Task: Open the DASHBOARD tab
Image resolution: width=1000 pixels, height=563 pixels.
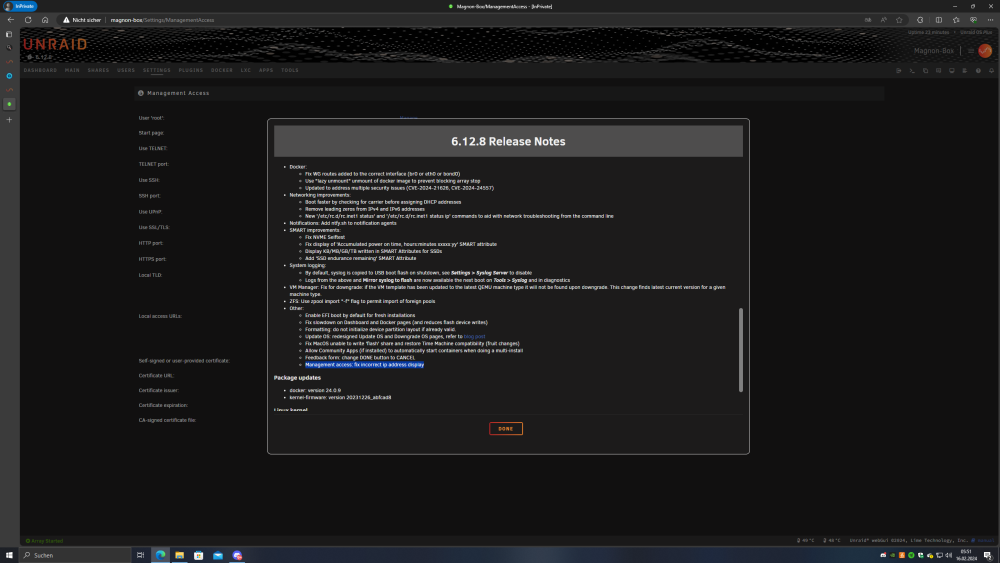Action: [40, 70]
